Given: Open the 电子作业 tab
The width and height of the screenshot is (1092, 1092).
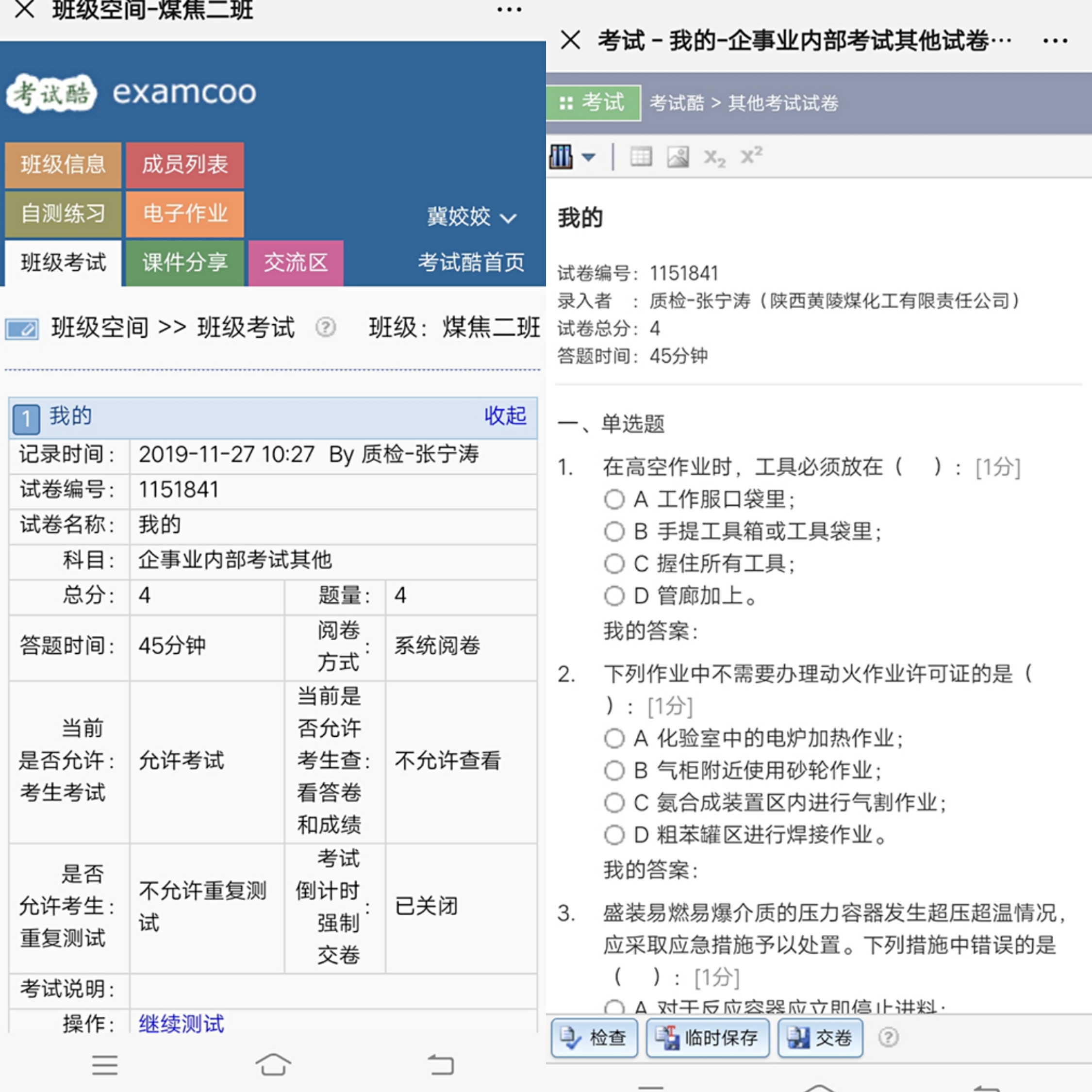Looking at the screenshot, I should point(185,214).
